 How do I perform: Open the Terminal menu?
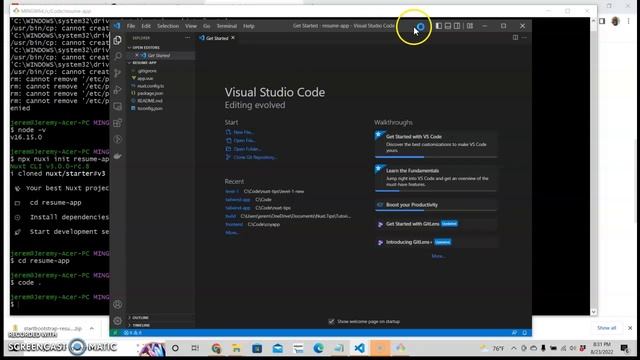tap(227, 26)
